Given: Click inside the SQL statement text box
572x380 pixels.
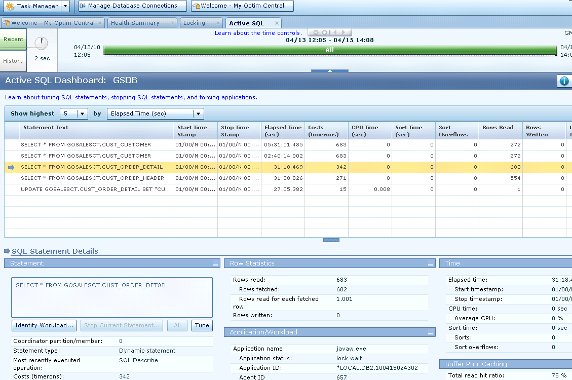Looking at the screenshot, I should coord(112,297).
